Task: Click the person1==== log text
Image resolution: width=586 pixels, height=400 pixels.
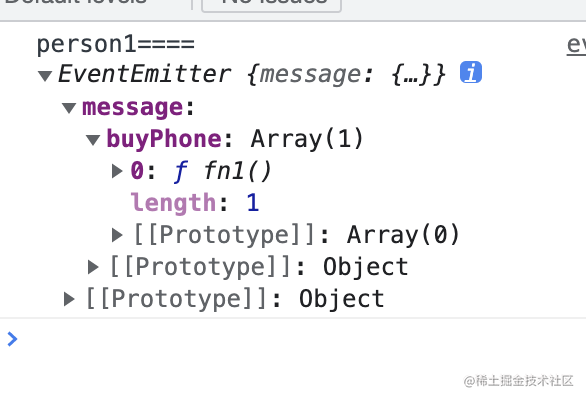Action: (115, 45)
